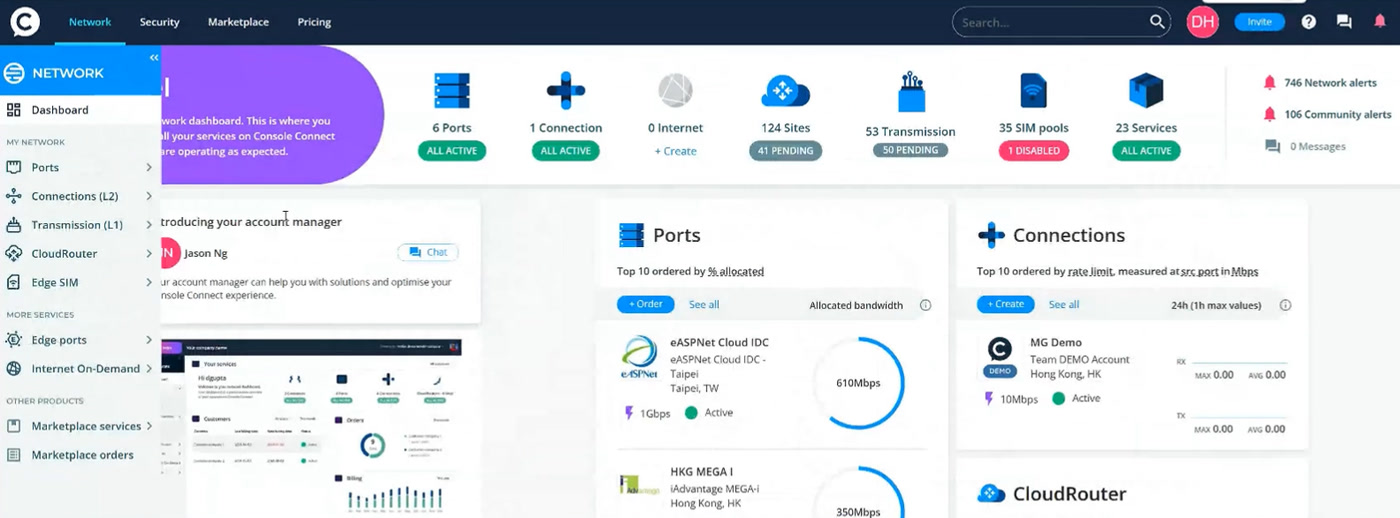1400x518 pixels.
Task: Click info icon next to Allocated bandwidth
Action: 925,305
